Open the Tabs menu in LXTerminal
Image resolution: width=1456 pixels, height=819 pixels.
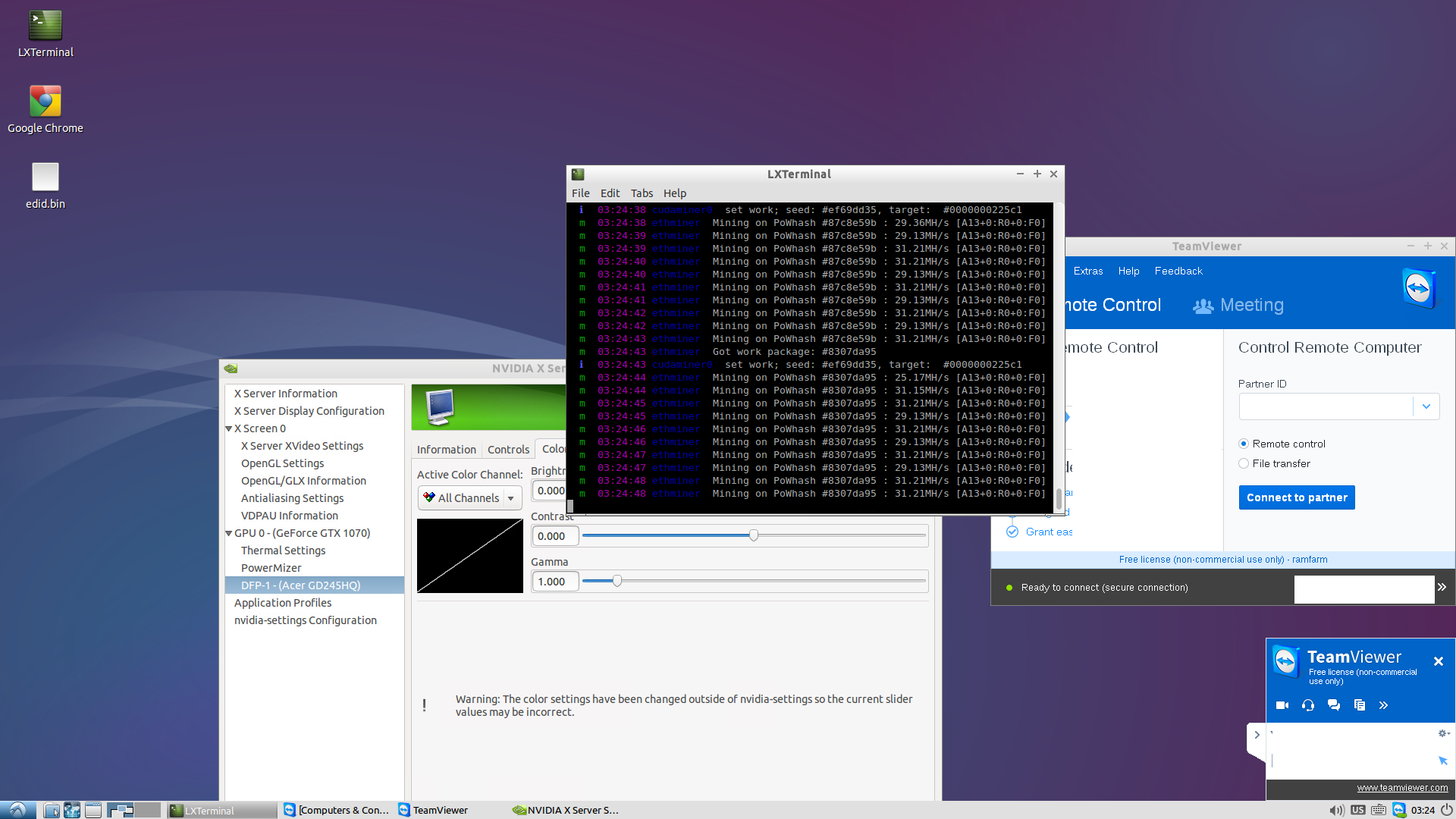pos(642,193)
